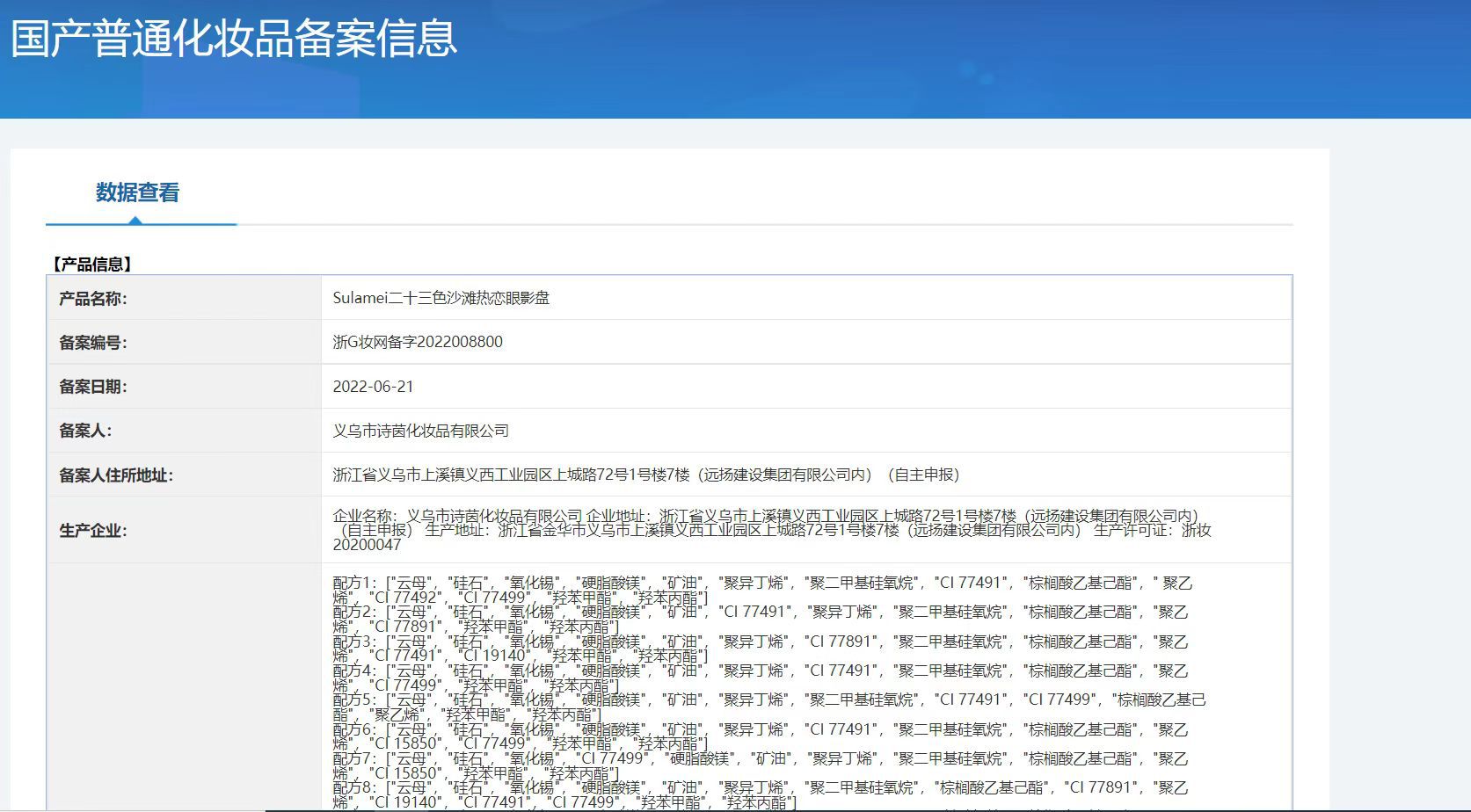Click the filer address beginning 浙江省义乌市上溪镇

646,475
